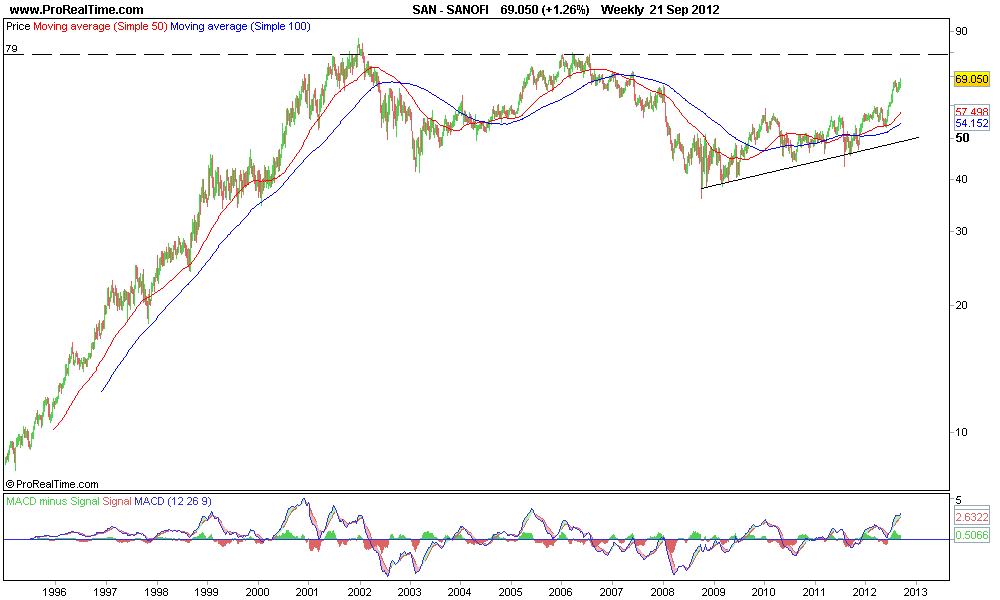Click the 2011 year label
Viewport: 1000px width, 600px height.
point(814,592)
